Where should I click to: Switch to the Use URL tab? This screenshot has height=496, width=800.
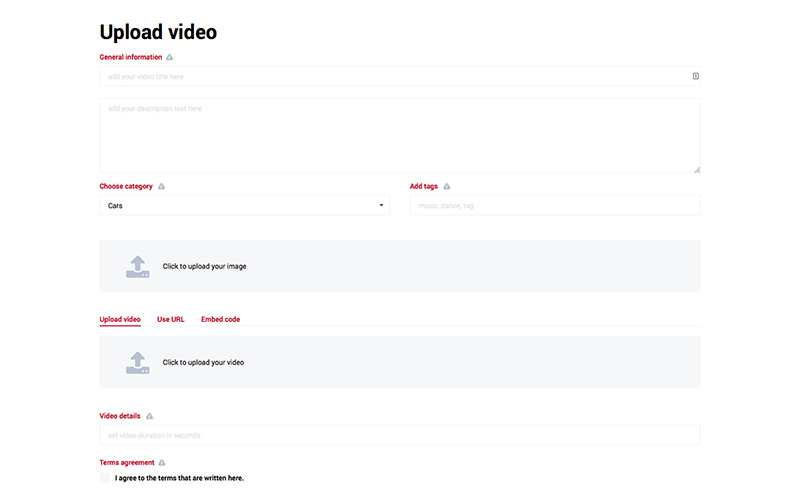coord(171,319)
